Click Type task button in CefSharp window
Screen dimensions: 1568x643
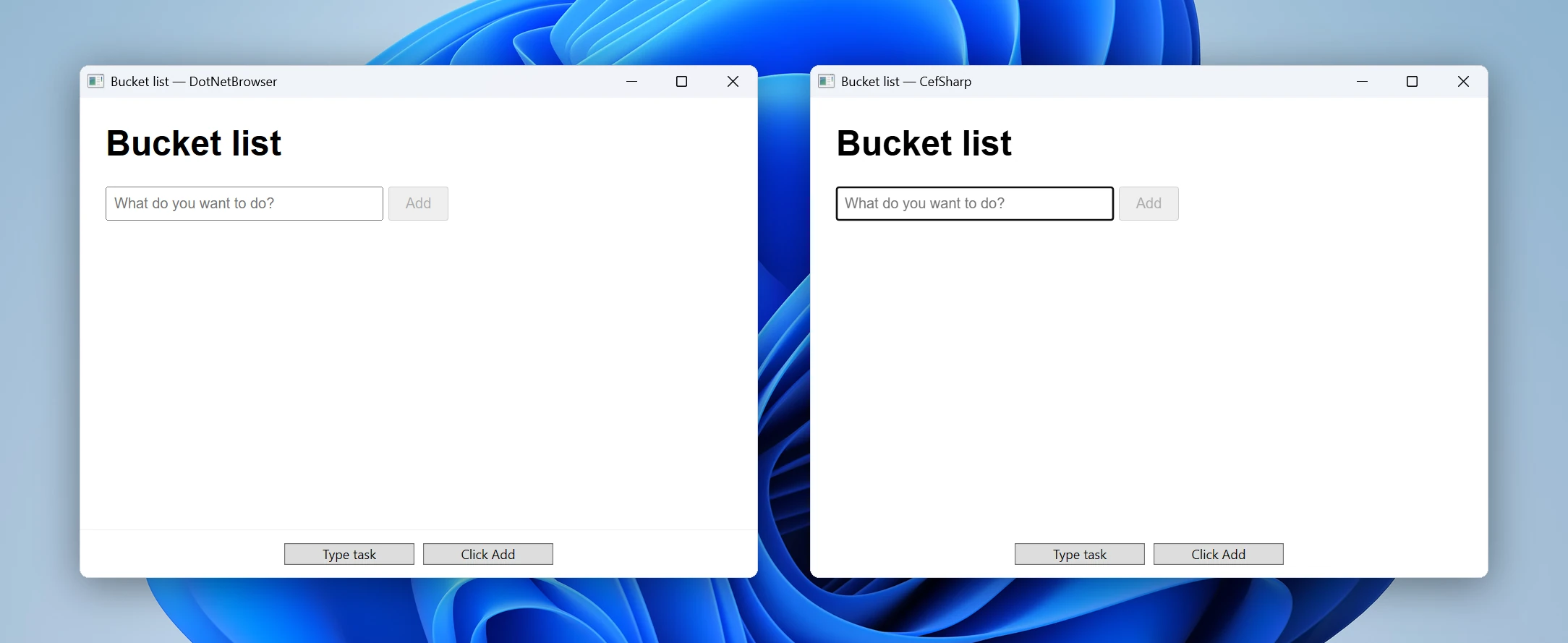coord(1080,554)
